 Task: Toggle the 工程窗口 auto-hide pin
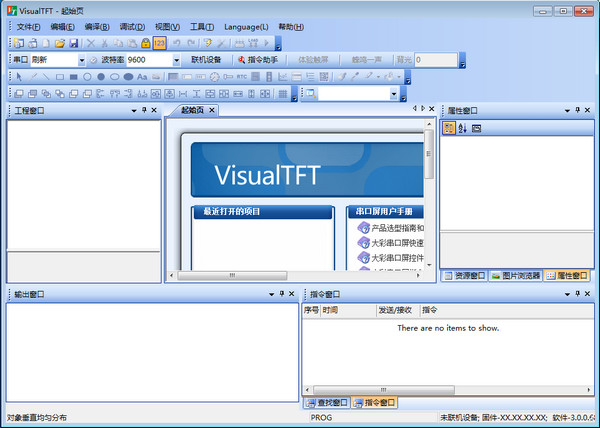144,110
